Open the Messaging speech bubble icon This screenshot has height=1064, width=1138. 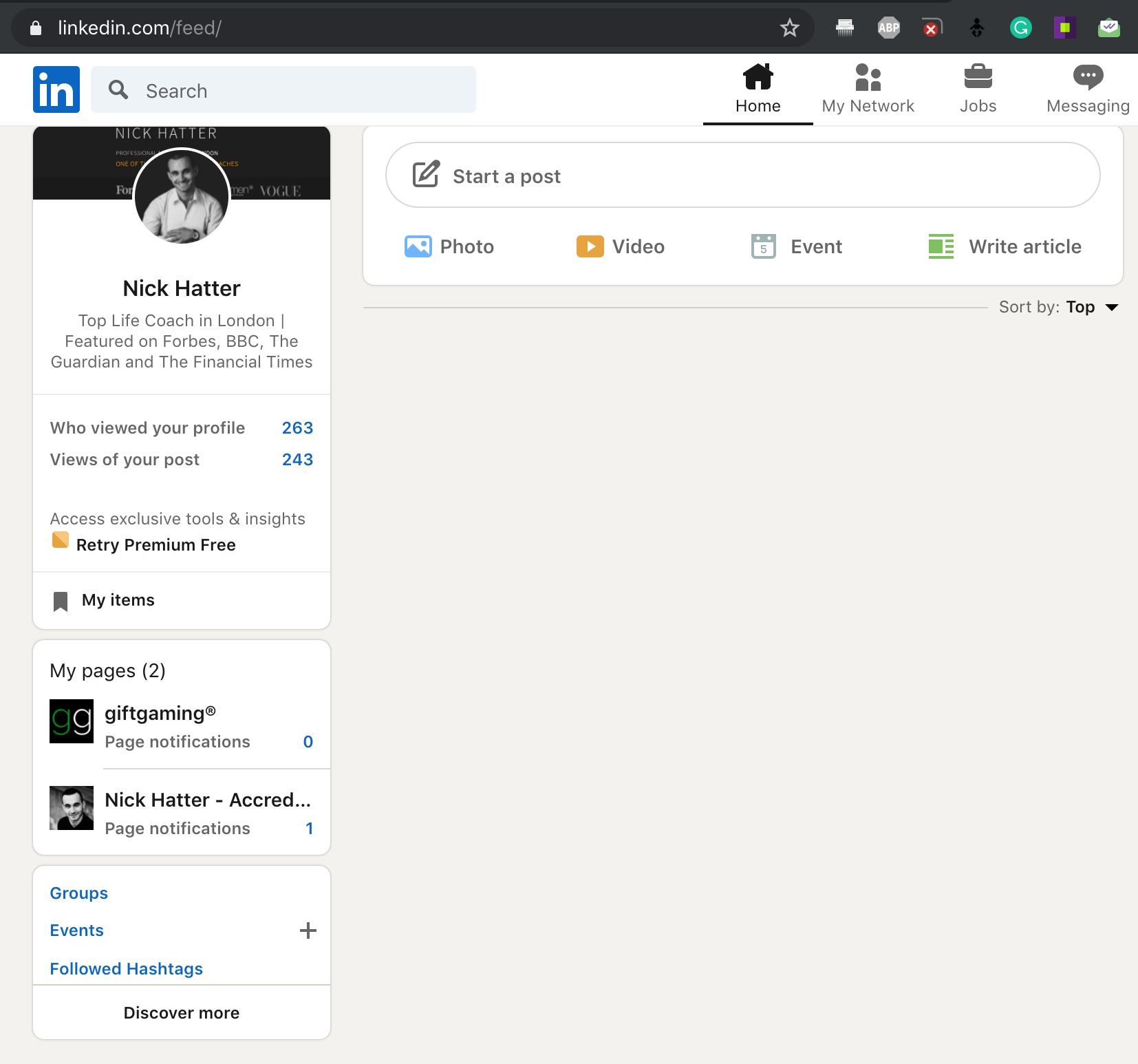tap(1088, 76)
